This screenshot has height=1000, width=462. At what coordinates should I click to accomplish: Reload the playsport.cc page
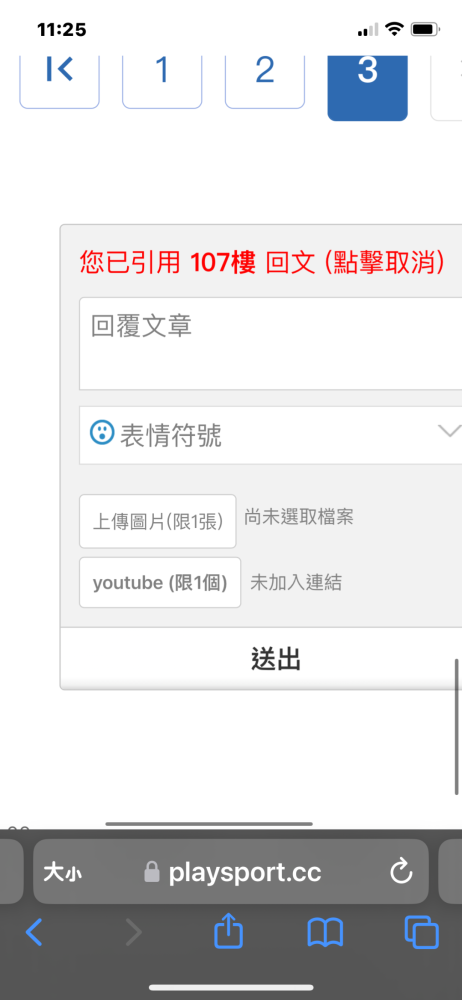click(401, 872)
